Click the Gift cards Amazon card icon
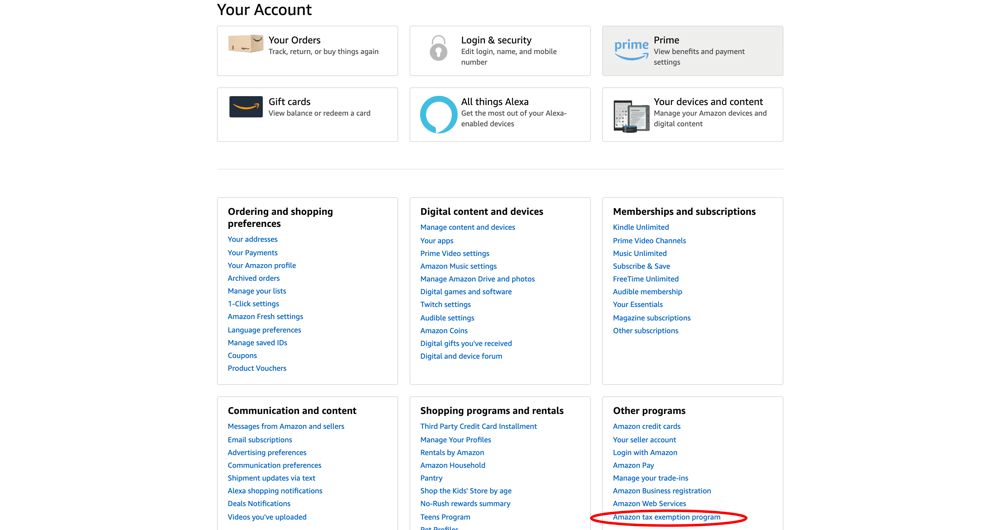Image resolution: width=1000 pixels, height=530 pixels. coord(245,107)
